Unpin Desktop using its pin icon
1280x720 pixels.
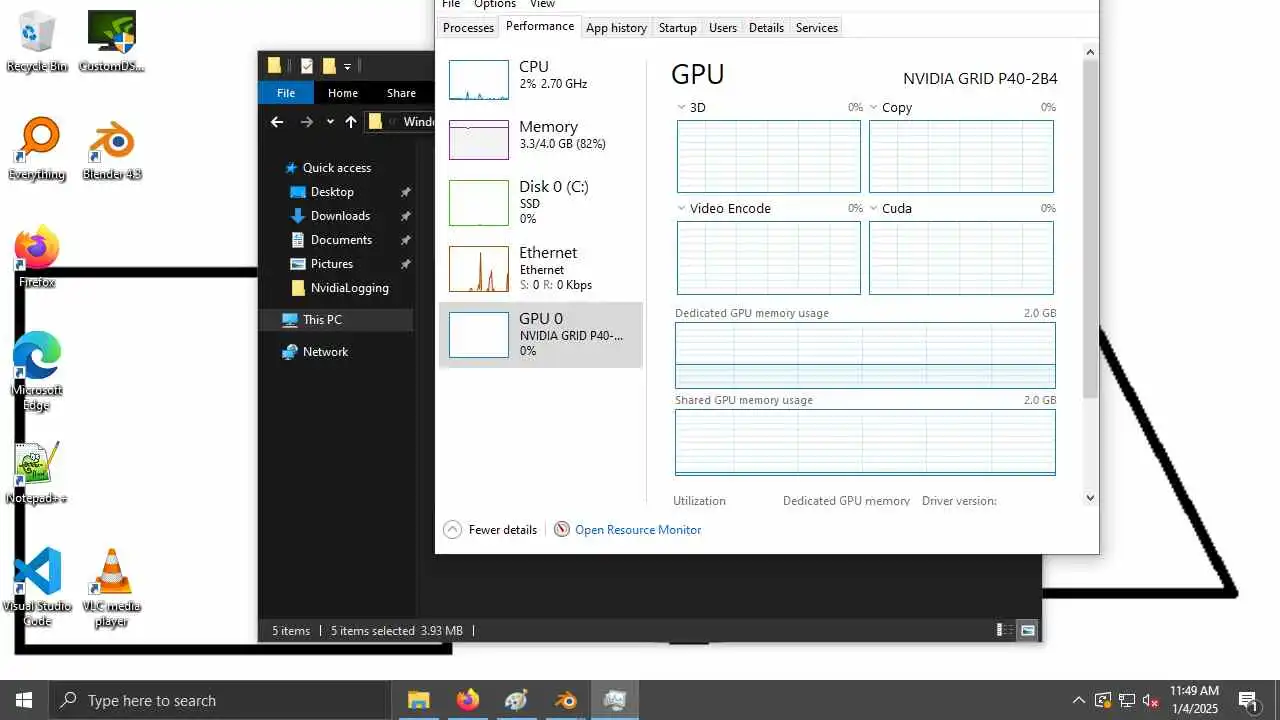point(405,192)
